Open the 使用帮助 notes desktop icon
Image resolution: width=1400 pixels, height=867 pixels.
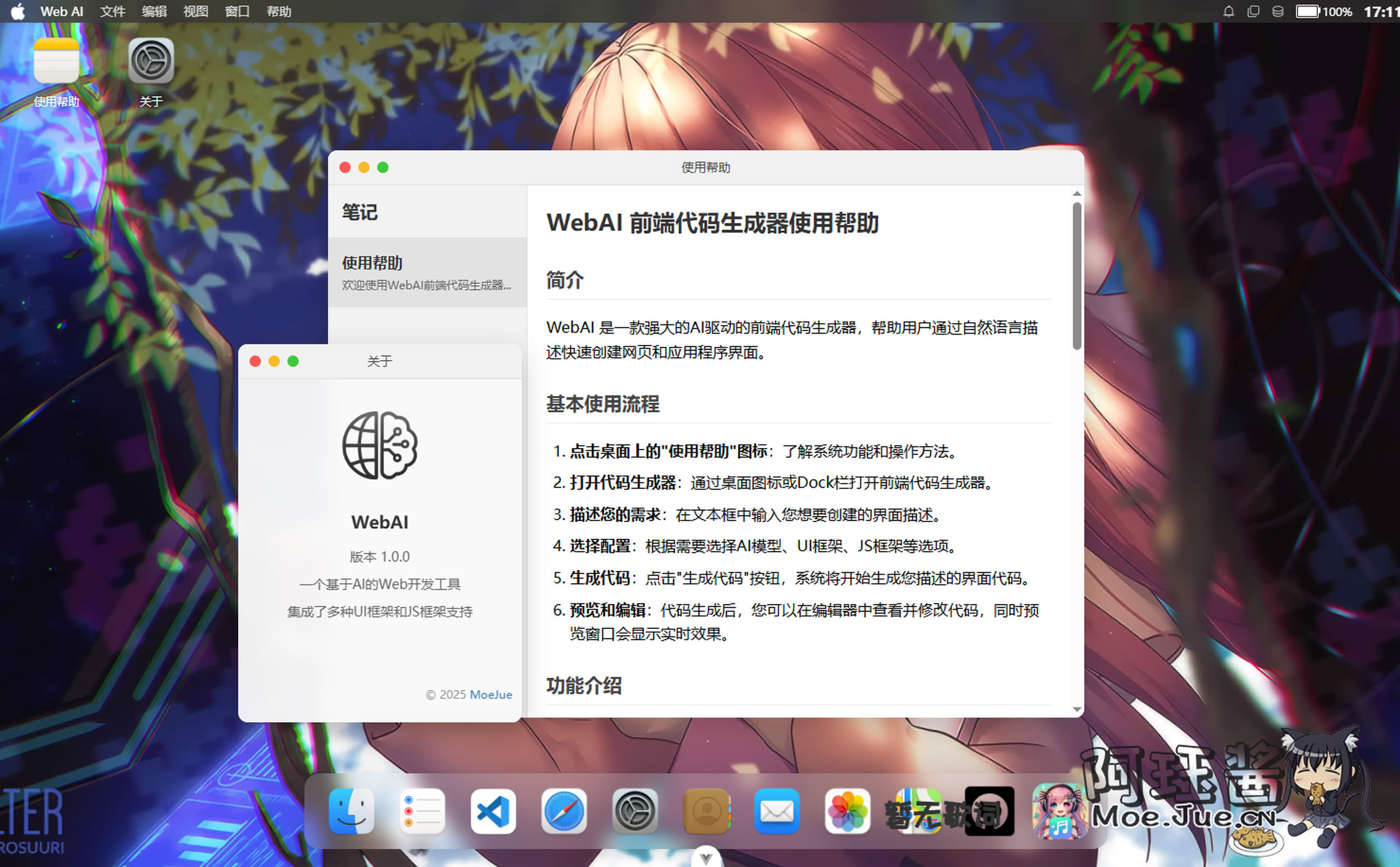coord(56,62)
